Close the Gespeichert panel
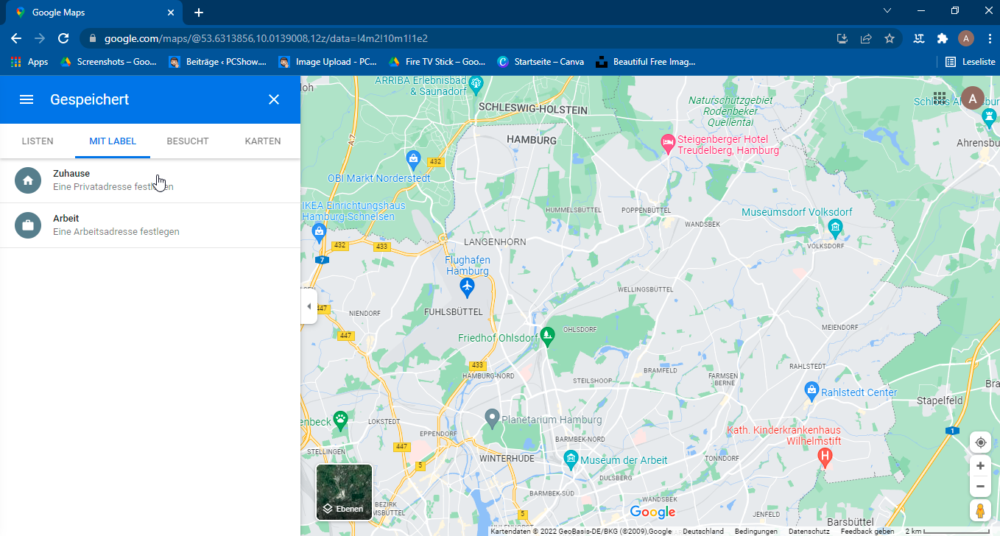 pyautogui.click(x=274, y=100)
